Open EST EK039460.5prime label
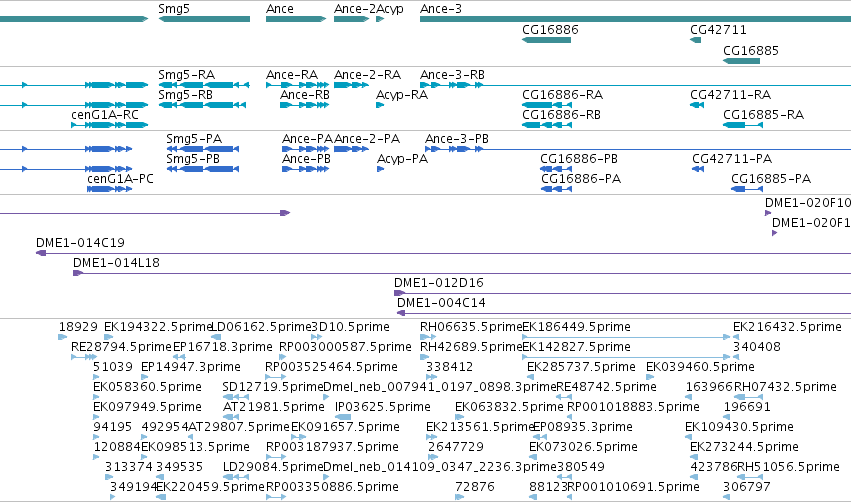This screenshot has width=851, height=502. point(700,366)
